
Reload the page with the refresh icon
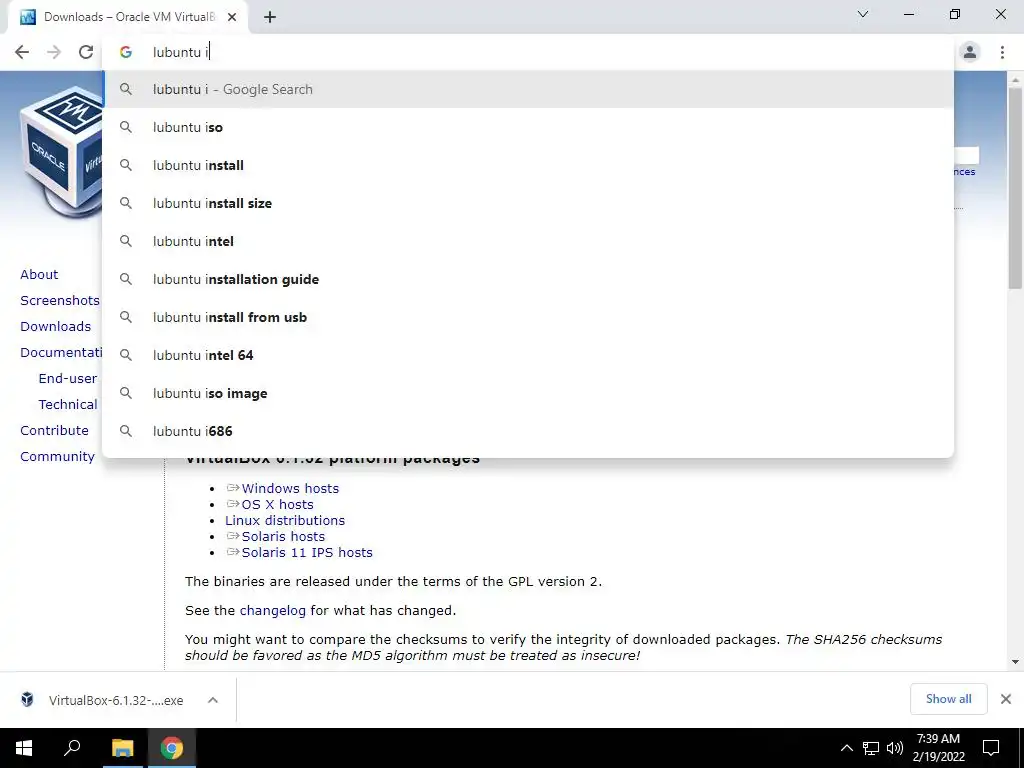86,52
